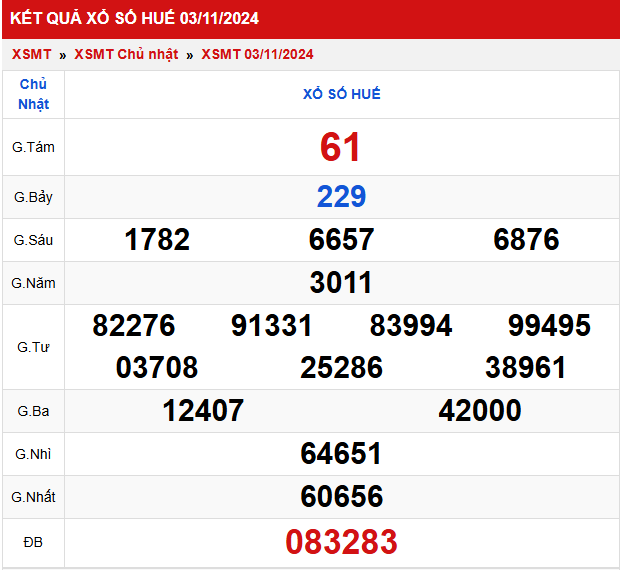Click the G.Tư number 99495

pos(549,326)
